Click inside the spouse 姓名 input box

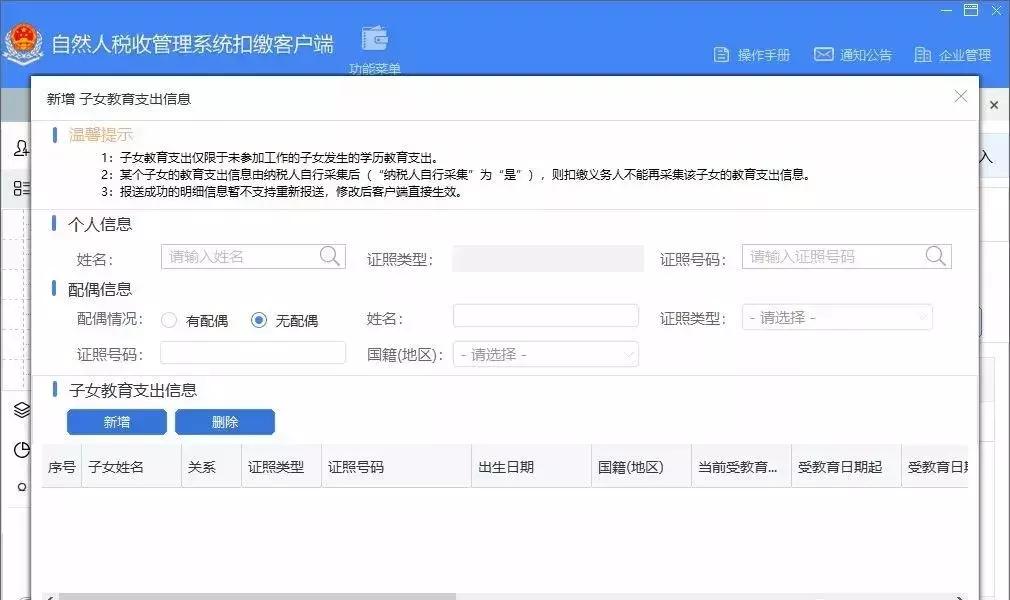click(545, 315)
